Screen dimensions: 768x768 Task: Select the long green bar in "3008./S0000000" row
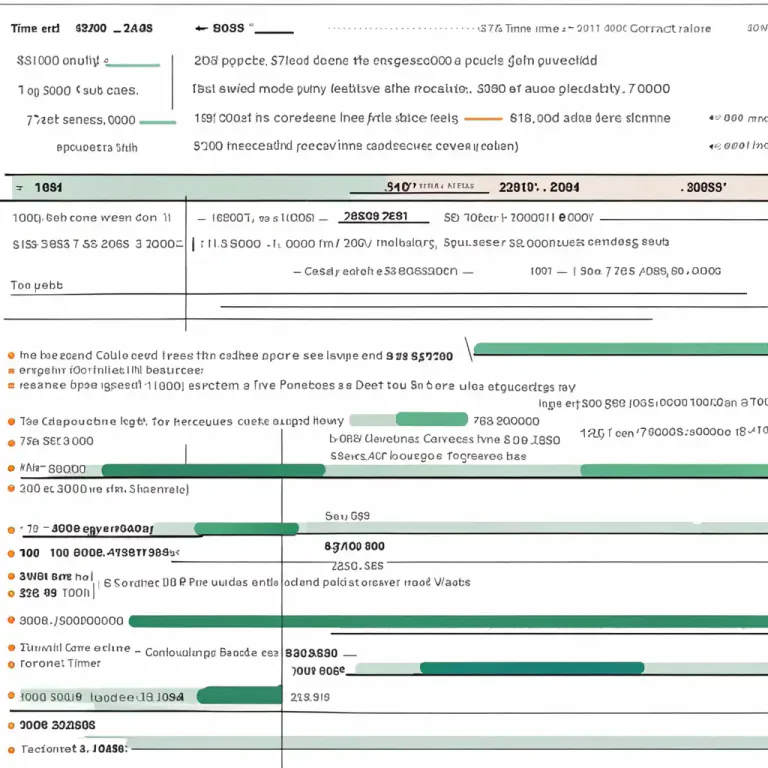(448, 622)
